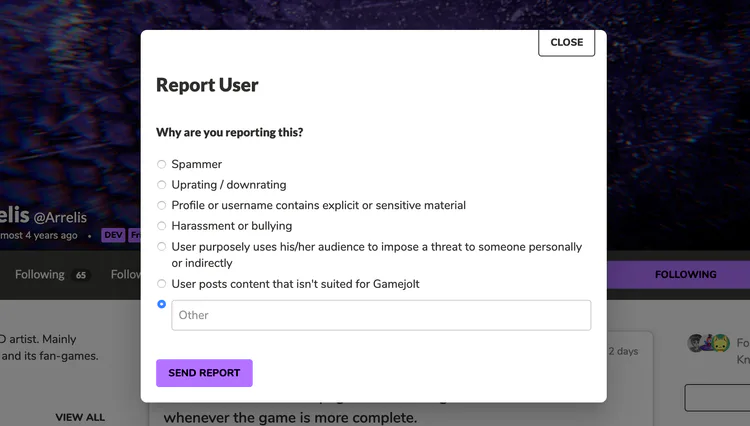Click the purple FOLLOWING button
This screenshot has width=750, height=426.
click(685, 274)
